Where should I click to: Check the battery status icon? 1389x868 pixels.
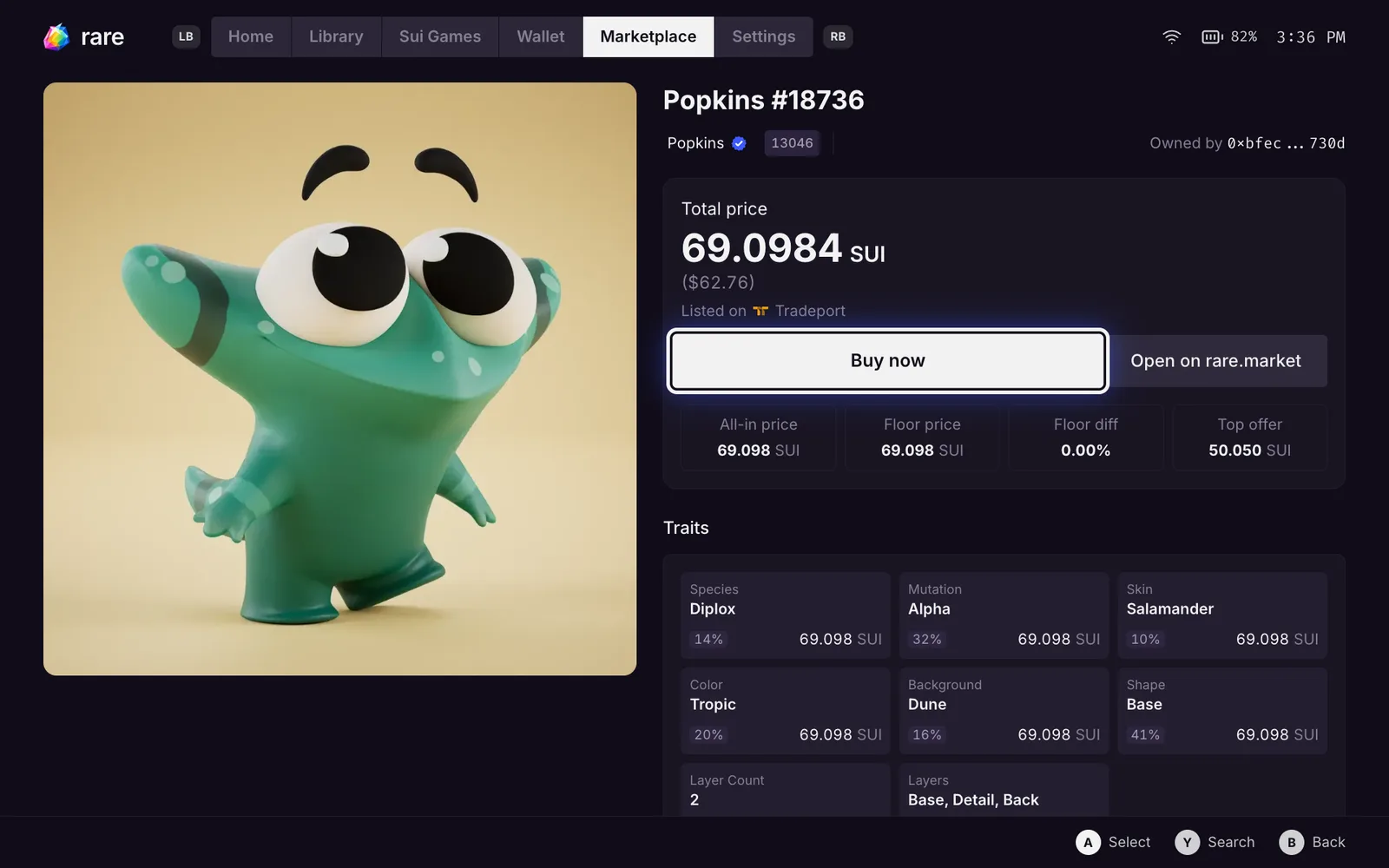click(x=1212, y=36)
